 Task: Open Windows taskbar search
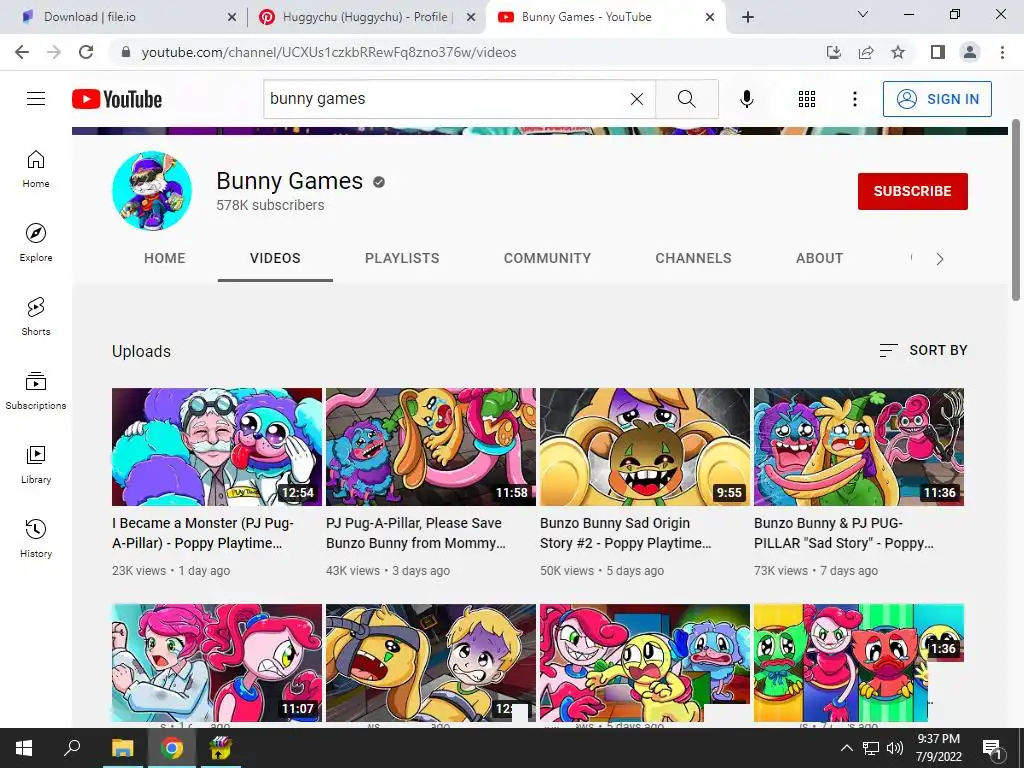[72, 748]
